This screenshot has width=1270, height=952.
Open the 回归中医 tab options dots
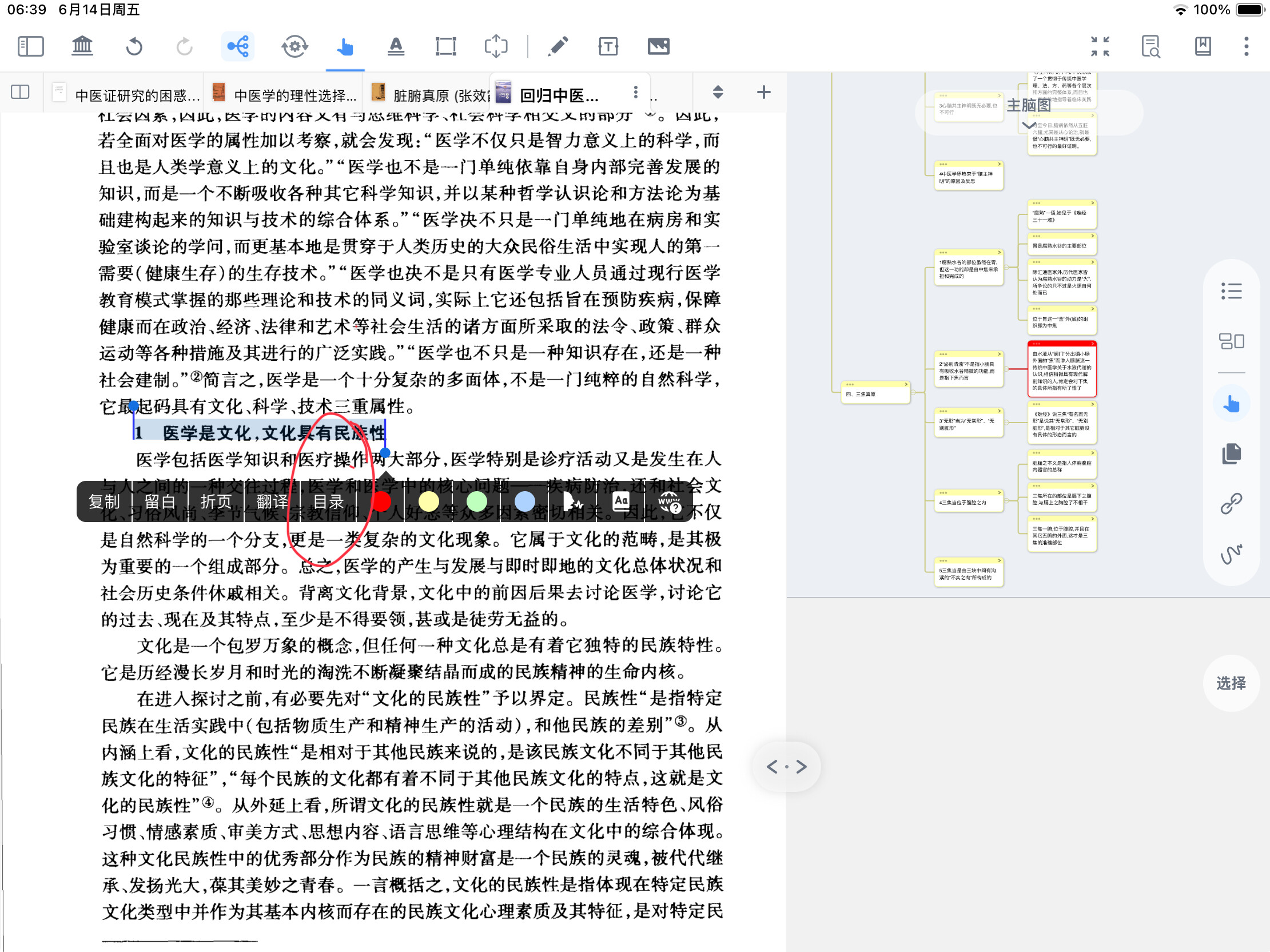(635, 92)
